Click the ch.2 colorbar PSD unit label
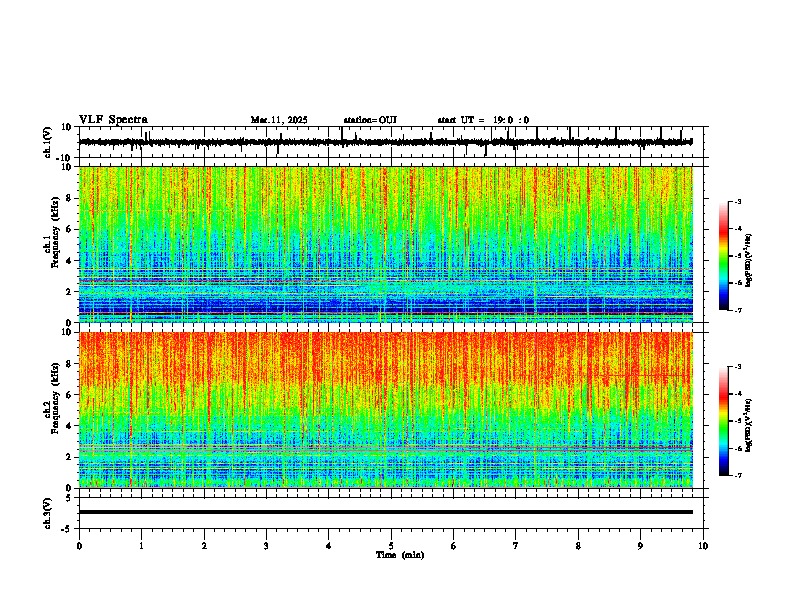The width and height of the screenshot is (792, 612). (749, 425)
